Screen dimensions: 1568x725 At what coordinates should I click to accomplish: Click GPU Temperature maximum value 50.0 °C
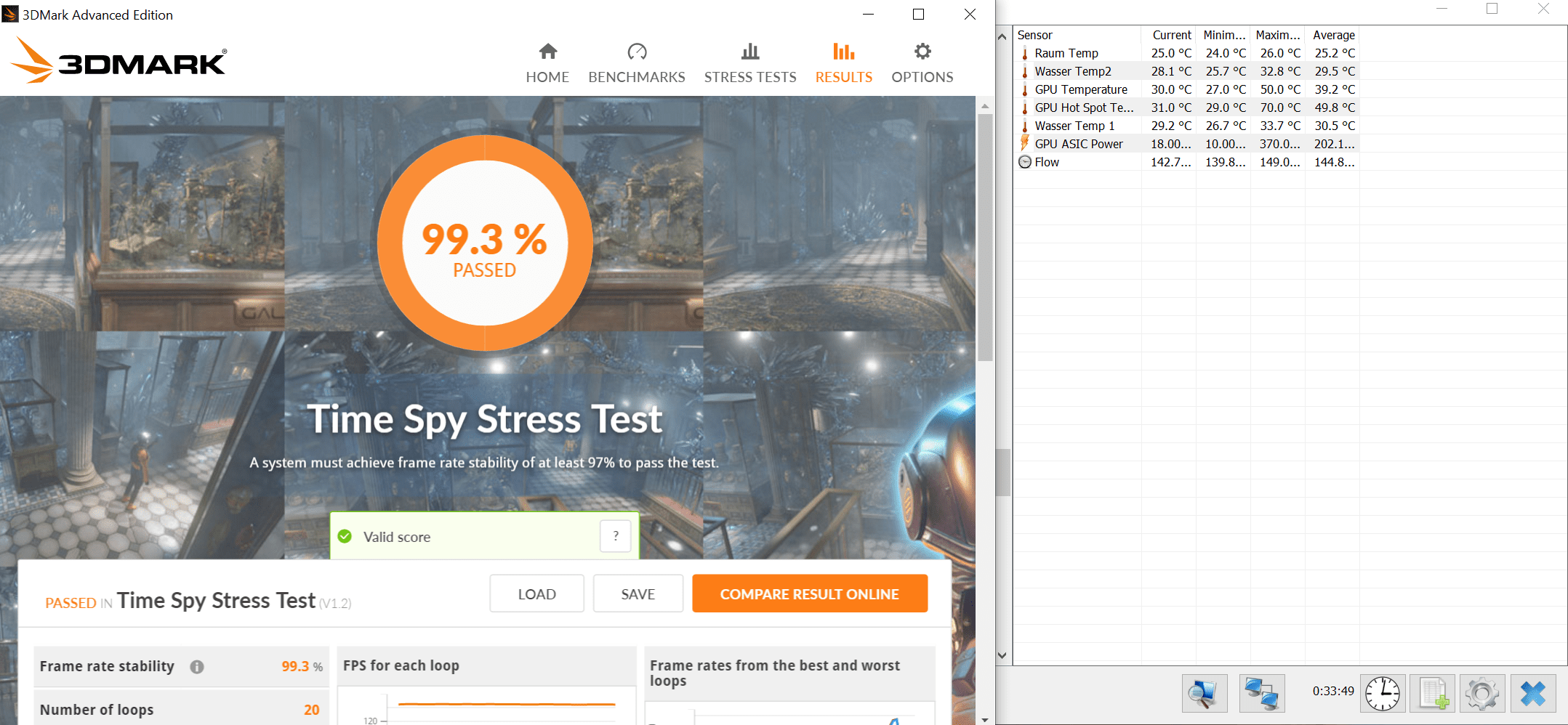pyautogui.click(x=1280, y=89)
